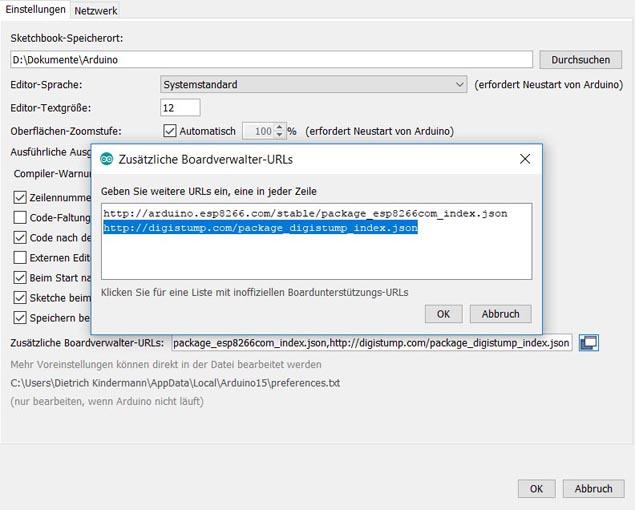Toggle the Code nach dem checkbox
635x510 pixels.
point(20,237)
